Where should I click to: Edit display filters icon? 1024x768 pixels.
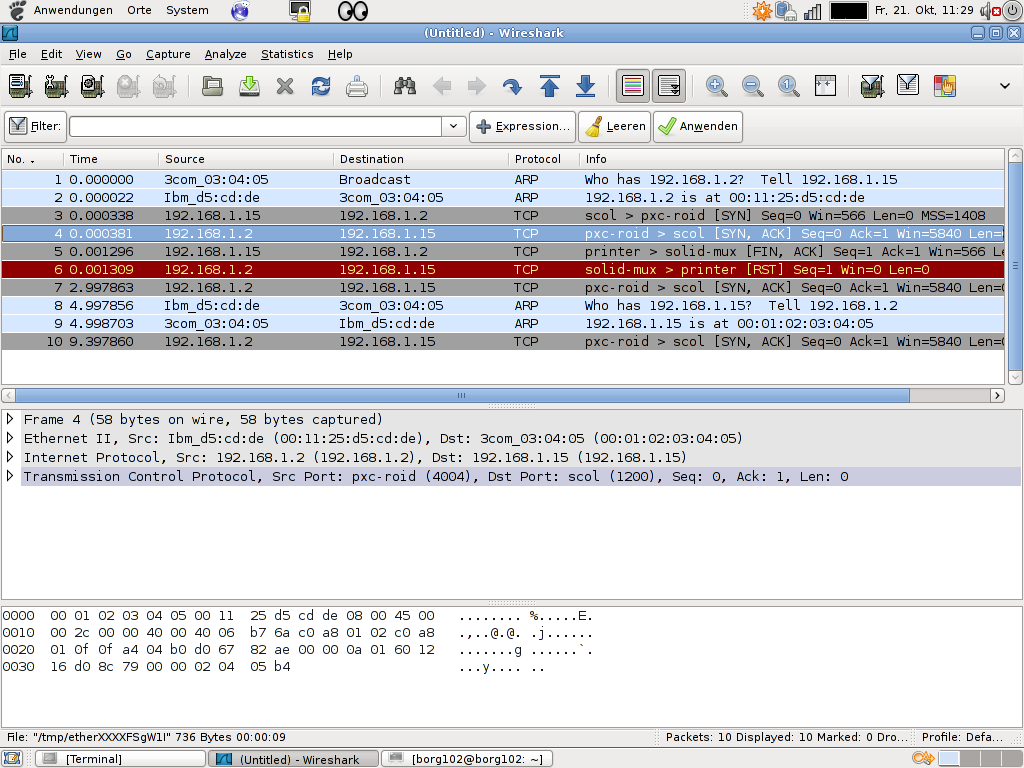tap(908, 86)
